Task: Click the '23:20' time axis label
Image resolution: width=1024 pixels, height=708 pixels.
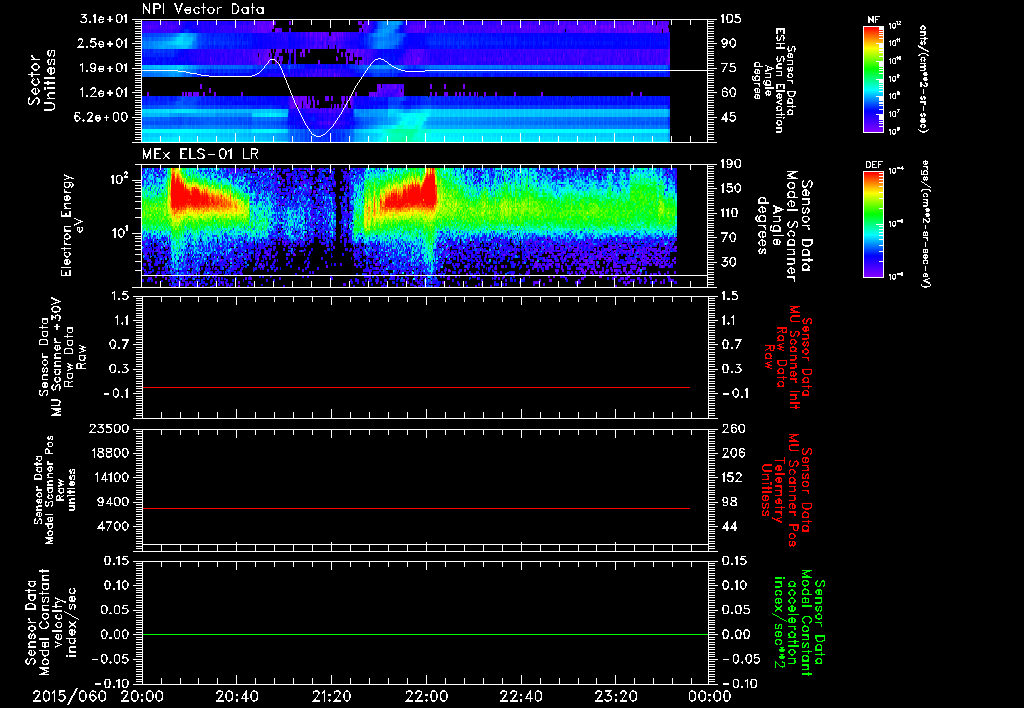Action: 615,696
